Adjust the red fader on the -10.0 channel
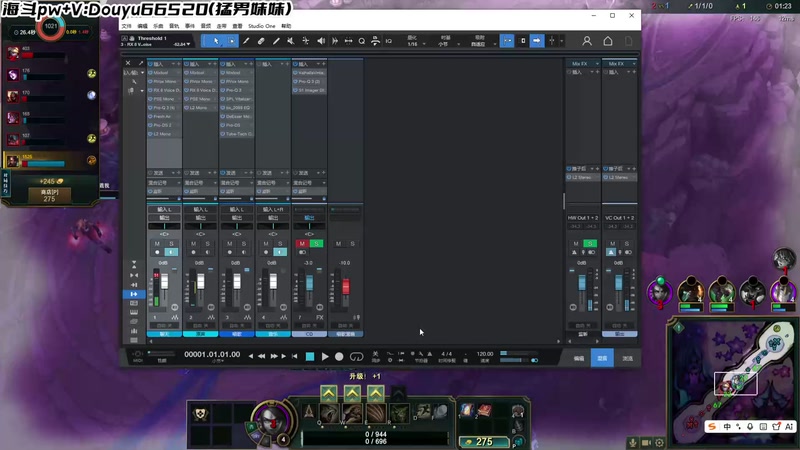 pyautogui.click(x=346, y=287)
